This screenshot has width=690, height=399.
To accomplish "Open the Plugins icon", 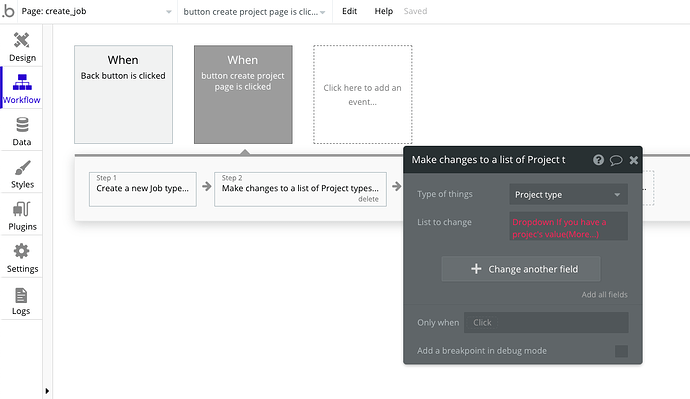I will click(22, 209).
